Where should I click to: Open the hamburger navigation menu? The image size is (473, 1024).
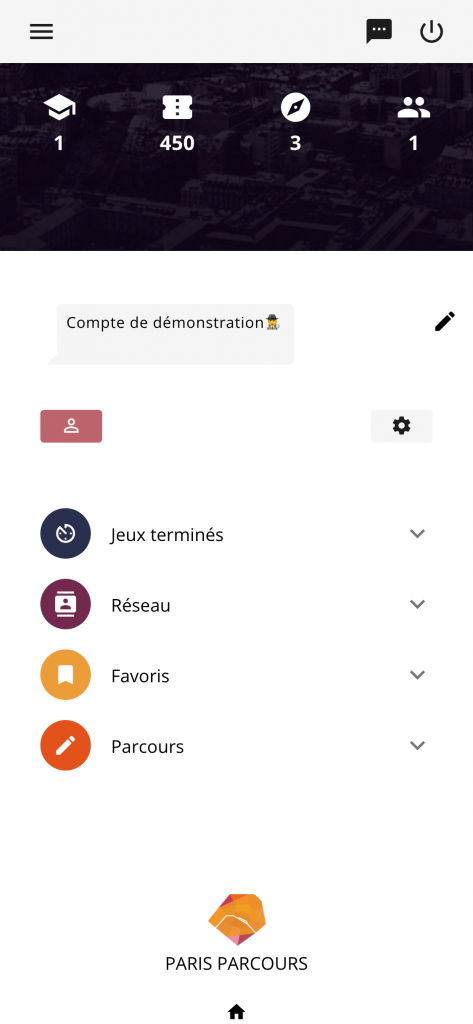(x=41, y=31)
